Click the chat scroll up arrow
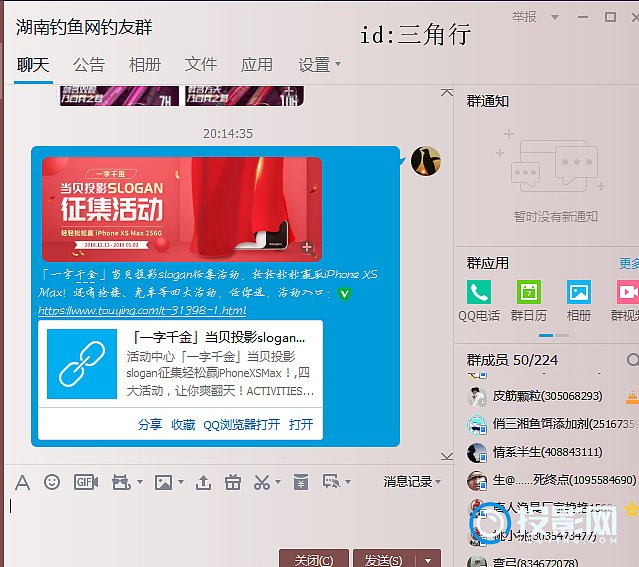639x567 pixels. [x=447, y=93]
